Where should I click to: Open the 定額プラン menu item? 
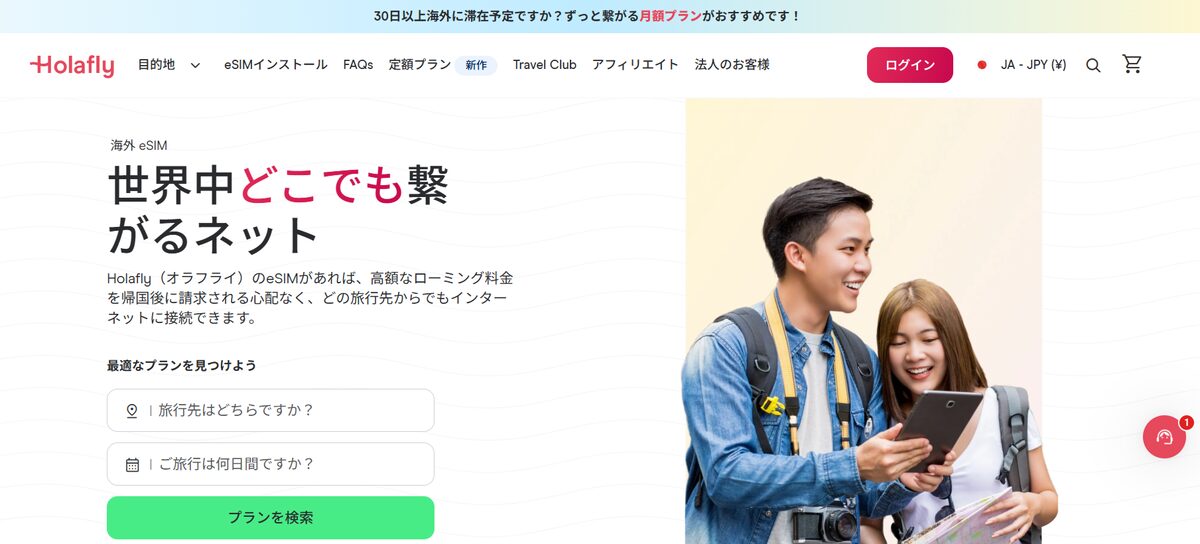(x=420, y=64)
